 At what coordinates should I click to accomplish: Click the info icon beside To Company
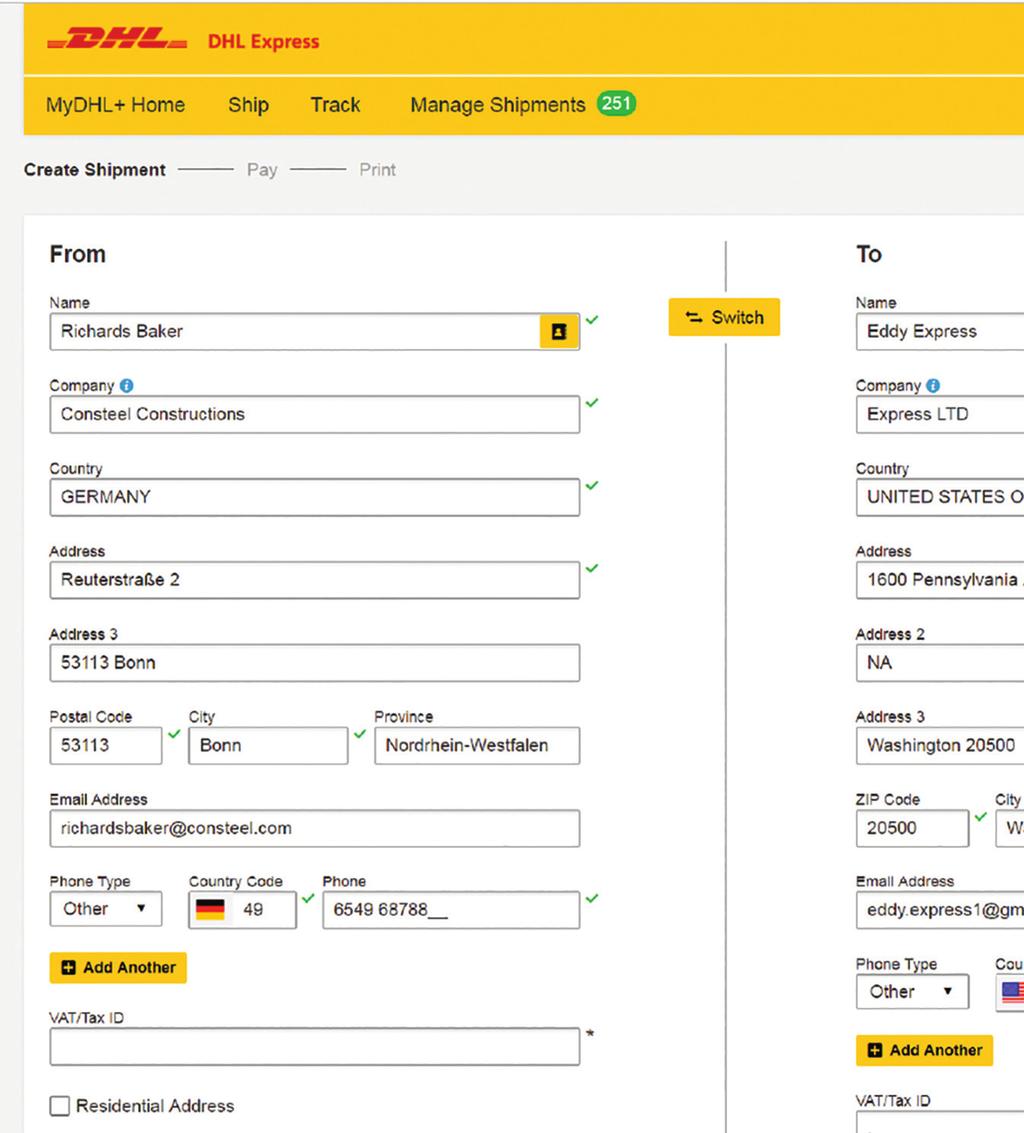click(x=933, y=386)
